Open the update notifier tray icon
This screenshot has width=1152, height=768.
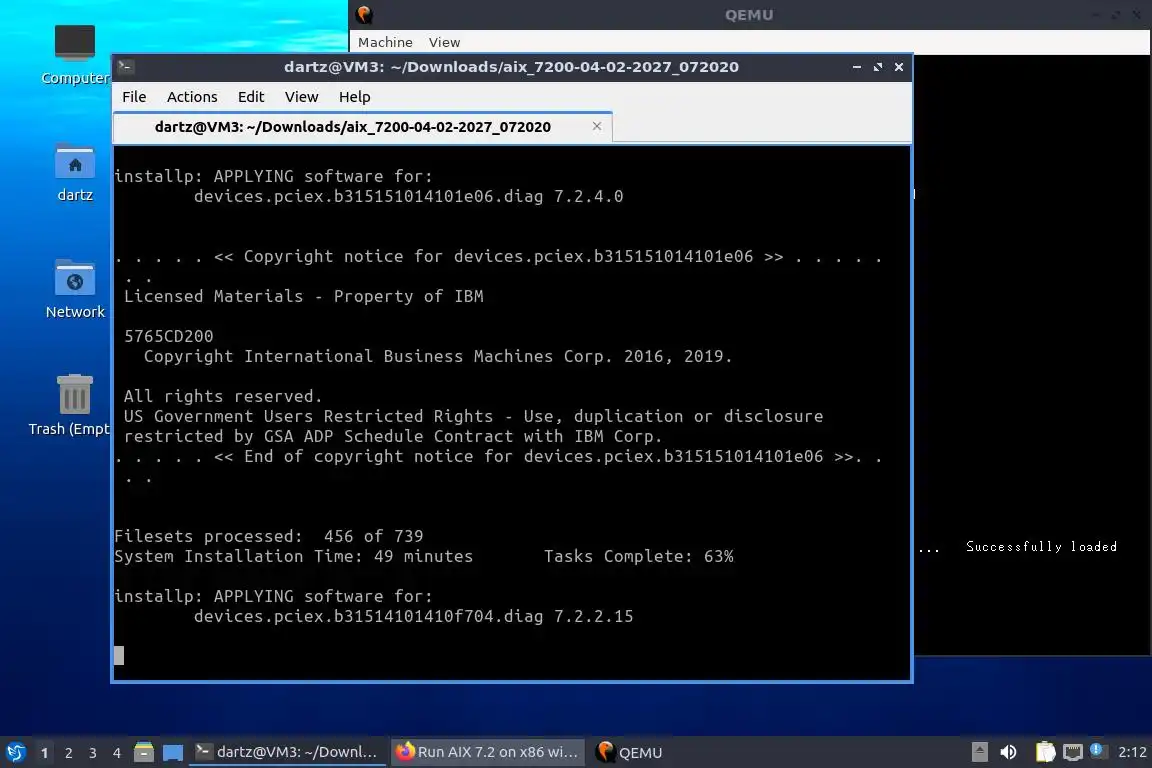point(1096,750)
